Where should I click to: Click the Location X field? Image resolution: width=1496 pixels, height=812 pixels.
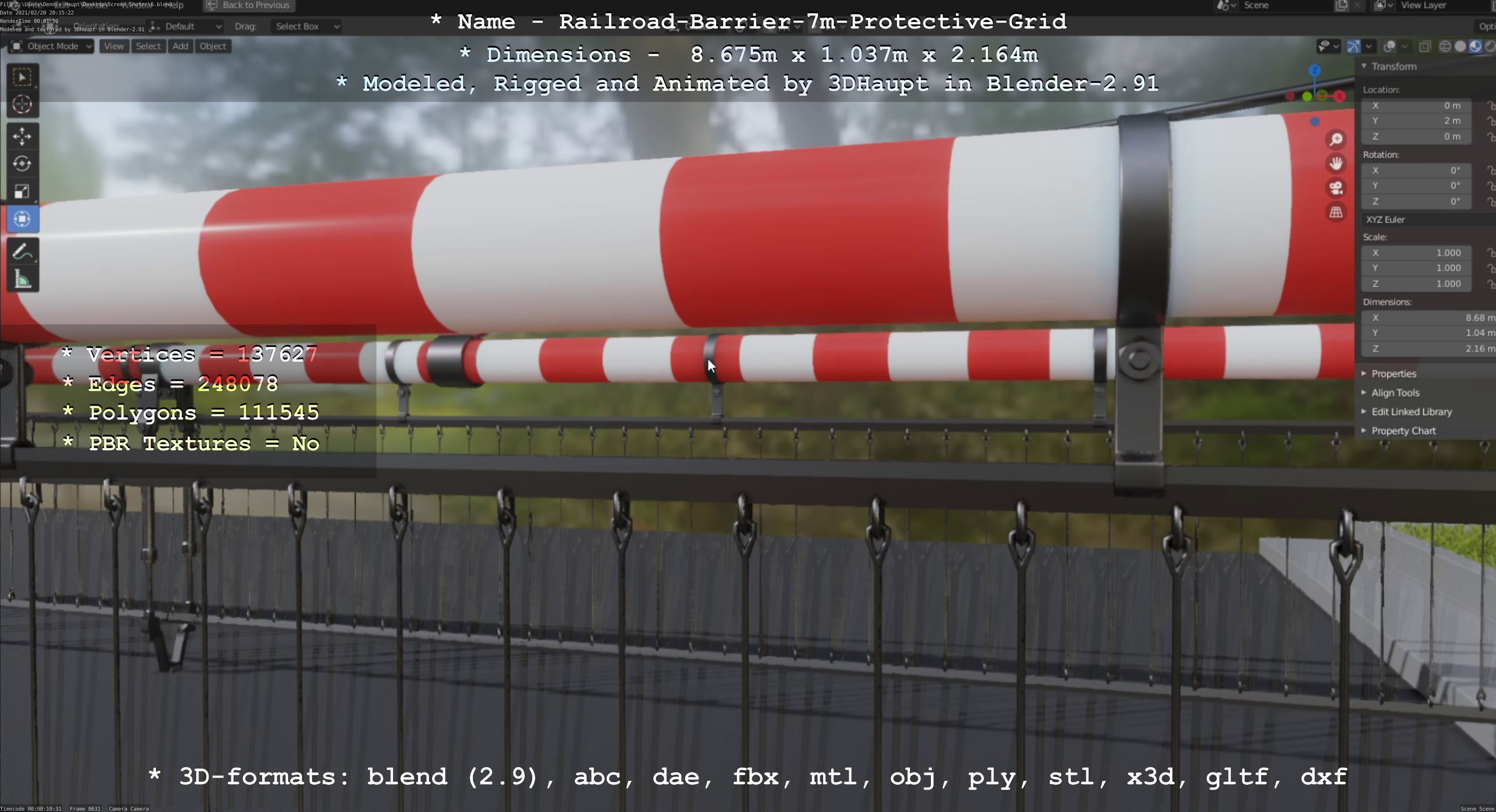[x=1417, y=106]
